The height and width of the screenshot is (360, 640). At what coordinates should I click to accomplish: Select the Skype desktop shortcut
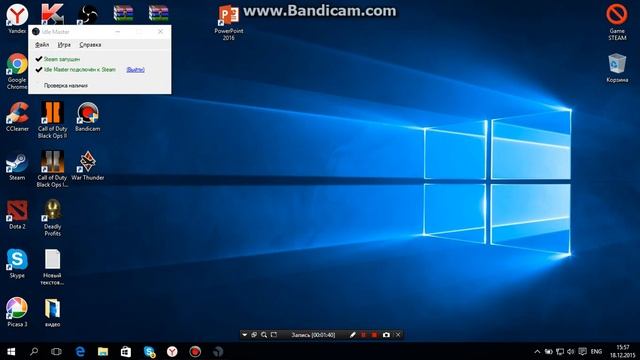tap(17, 264)
